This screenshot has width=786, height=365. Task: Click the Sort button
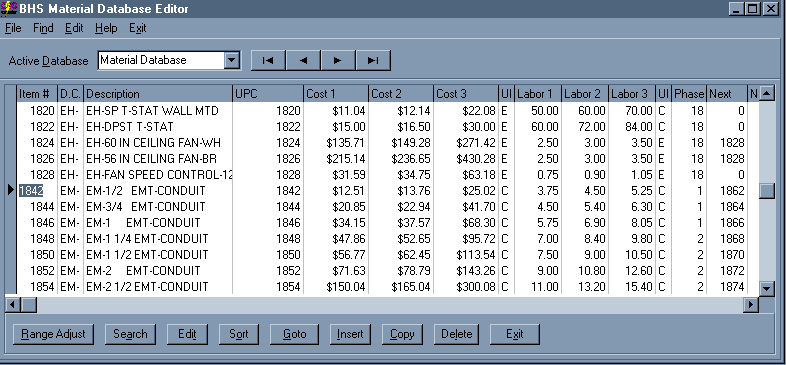[239, 334]
